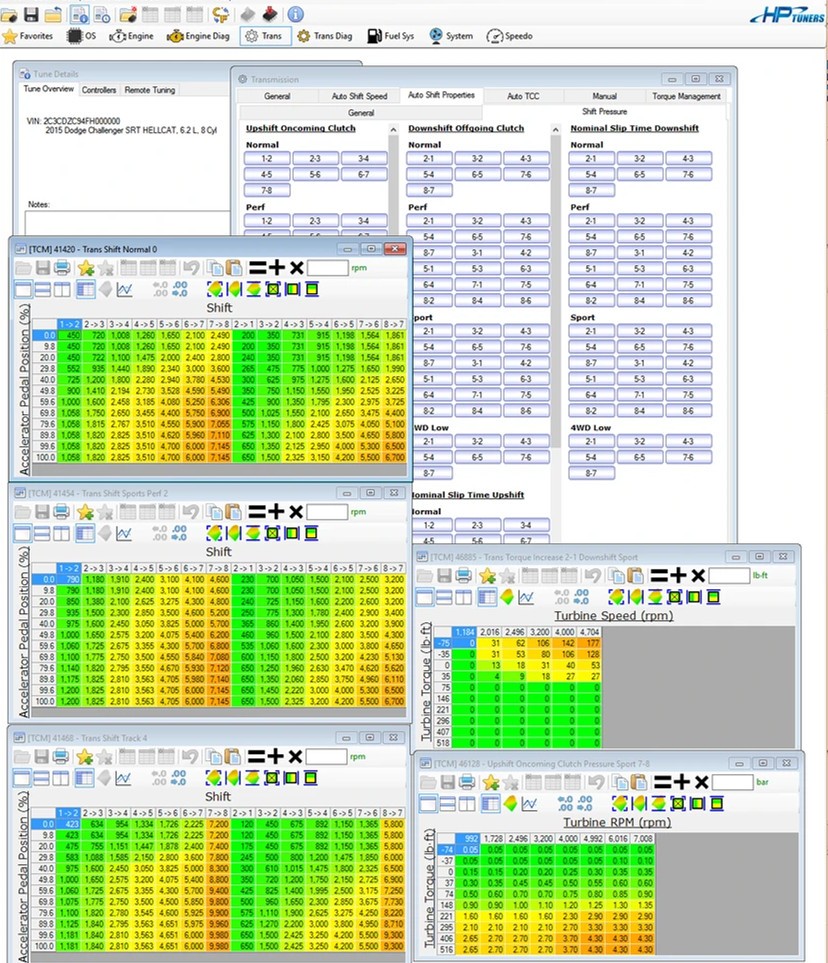Click Downshift Offgoing Clutch Normal 6-5 button

477,174
